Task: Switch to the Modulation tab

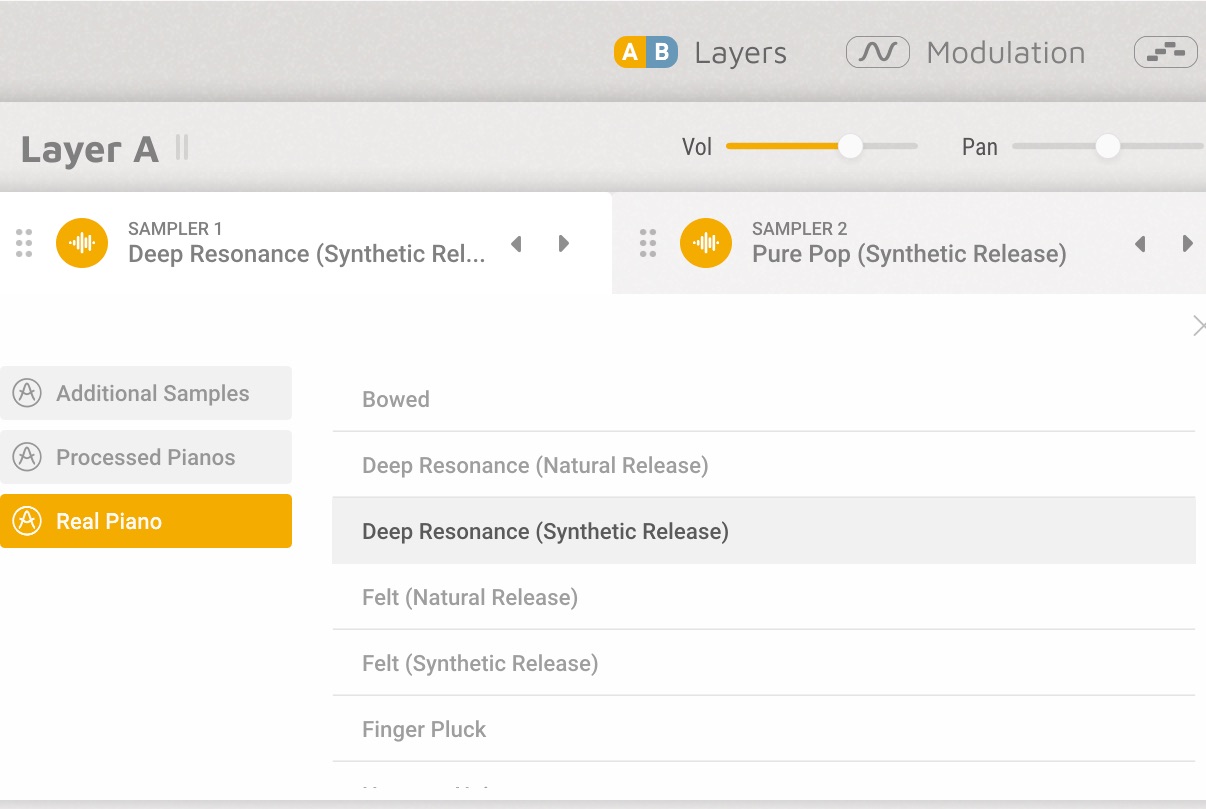Action: (1005, 53)
